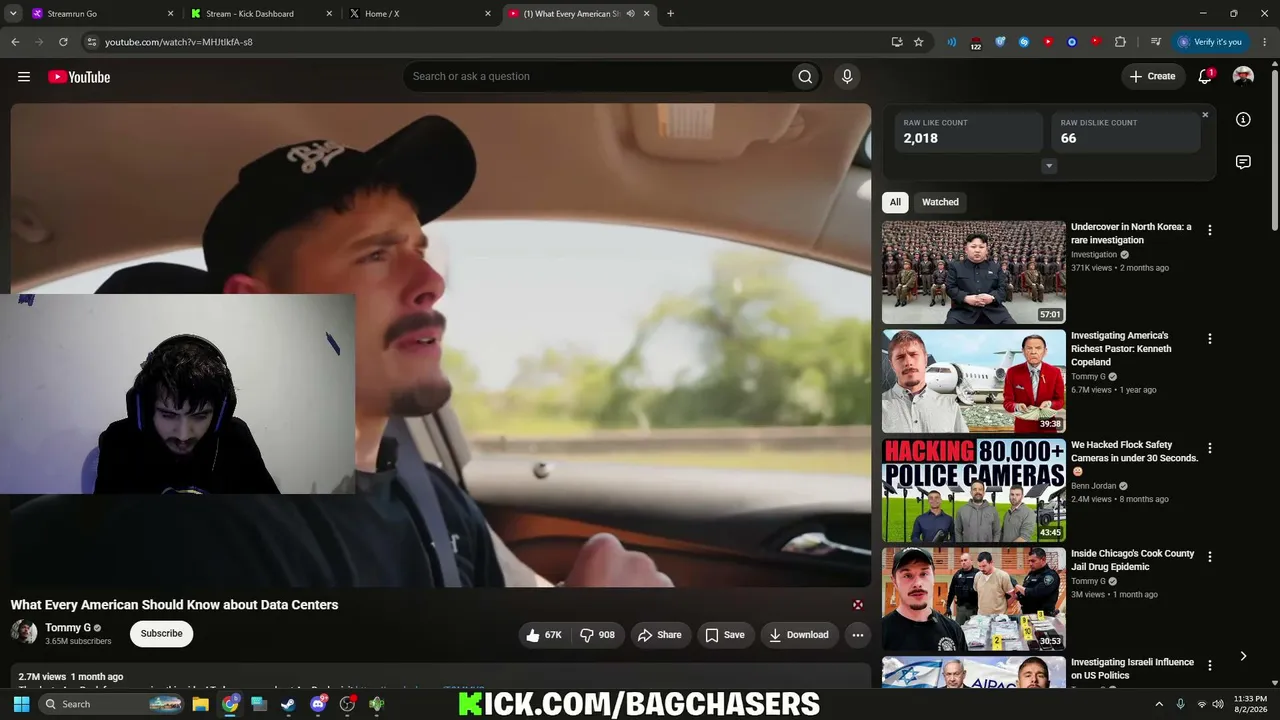Open the Tommy G channel name link
1280x720 pixels.
click(68, 628)
